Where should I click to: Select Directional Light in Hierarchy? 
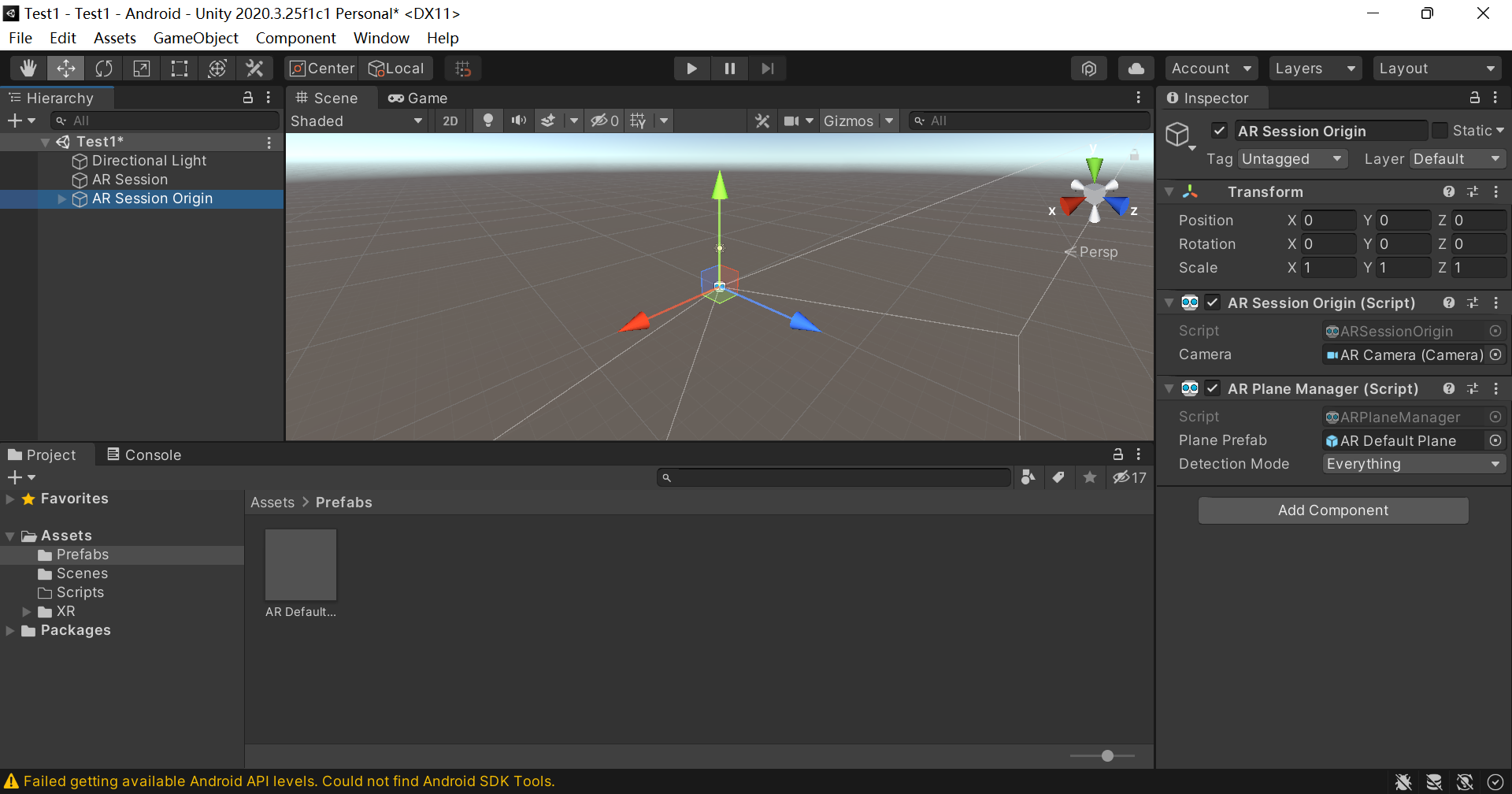pos(149,161)
